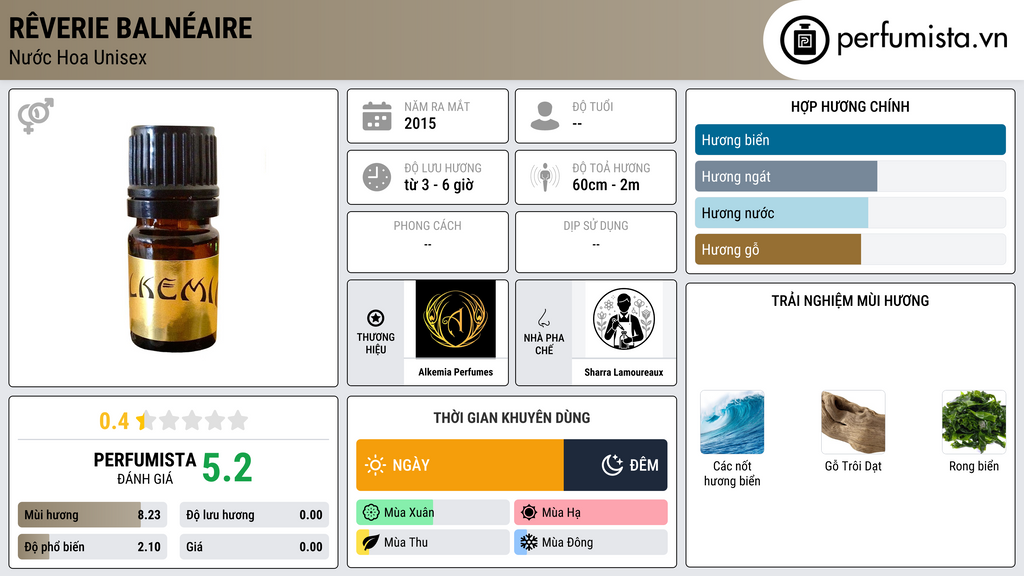Click the calendar icon for release year

click(377, 116)
